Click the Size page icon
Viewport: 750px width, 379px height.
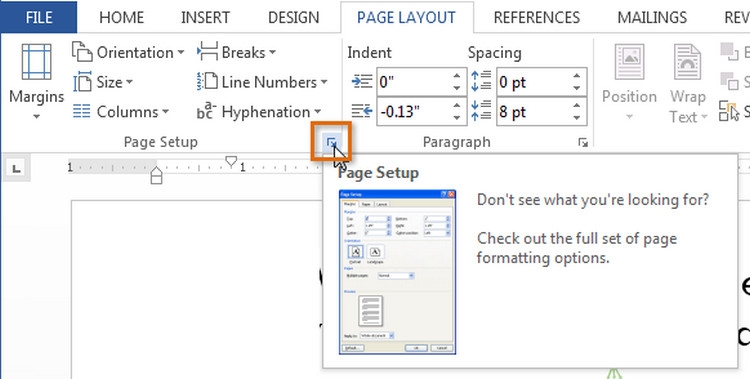tap(82, 82)
